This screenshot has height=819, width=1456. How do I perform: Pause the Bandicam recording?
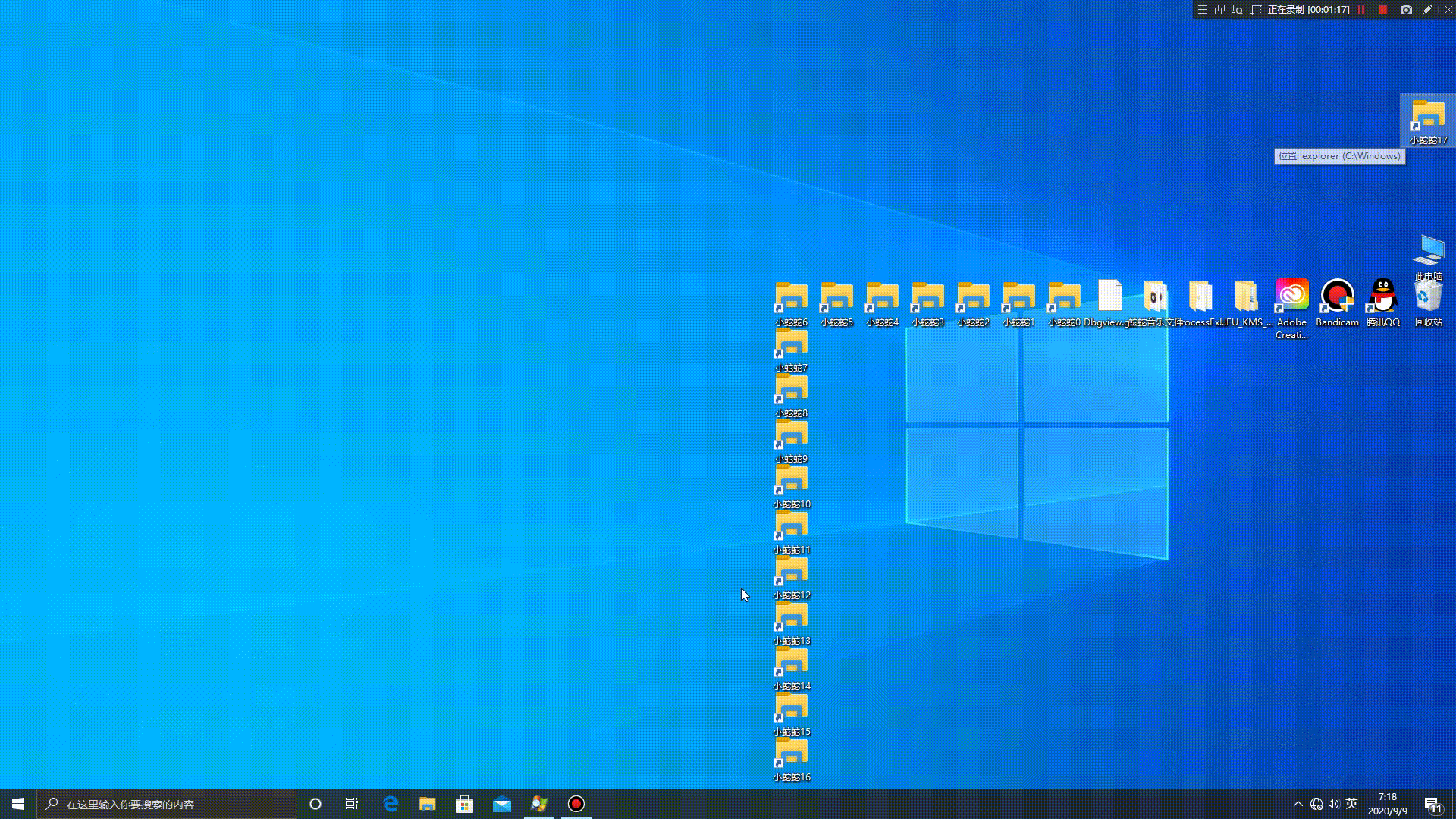(1361, 10)
